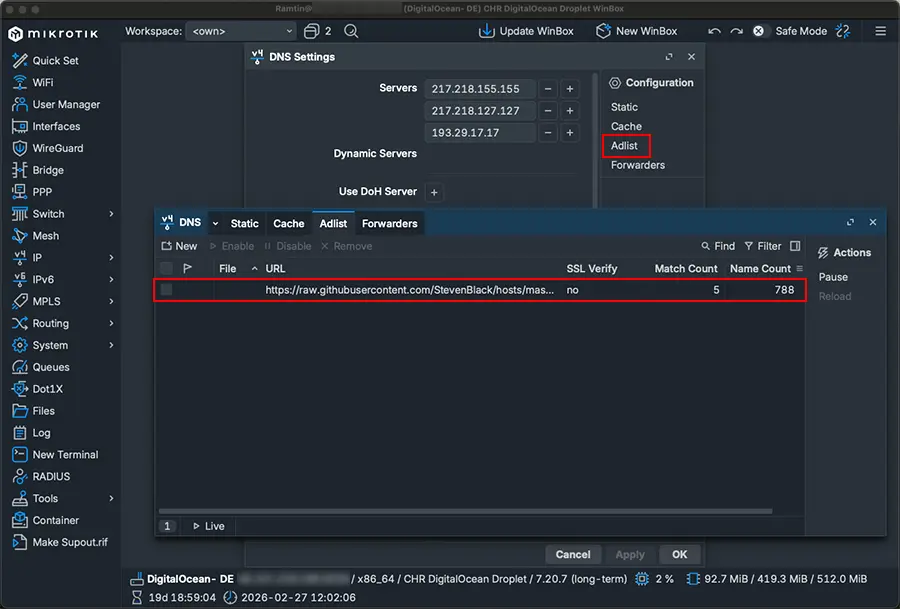Switch to the Static tab in DNS

[244, 223]
